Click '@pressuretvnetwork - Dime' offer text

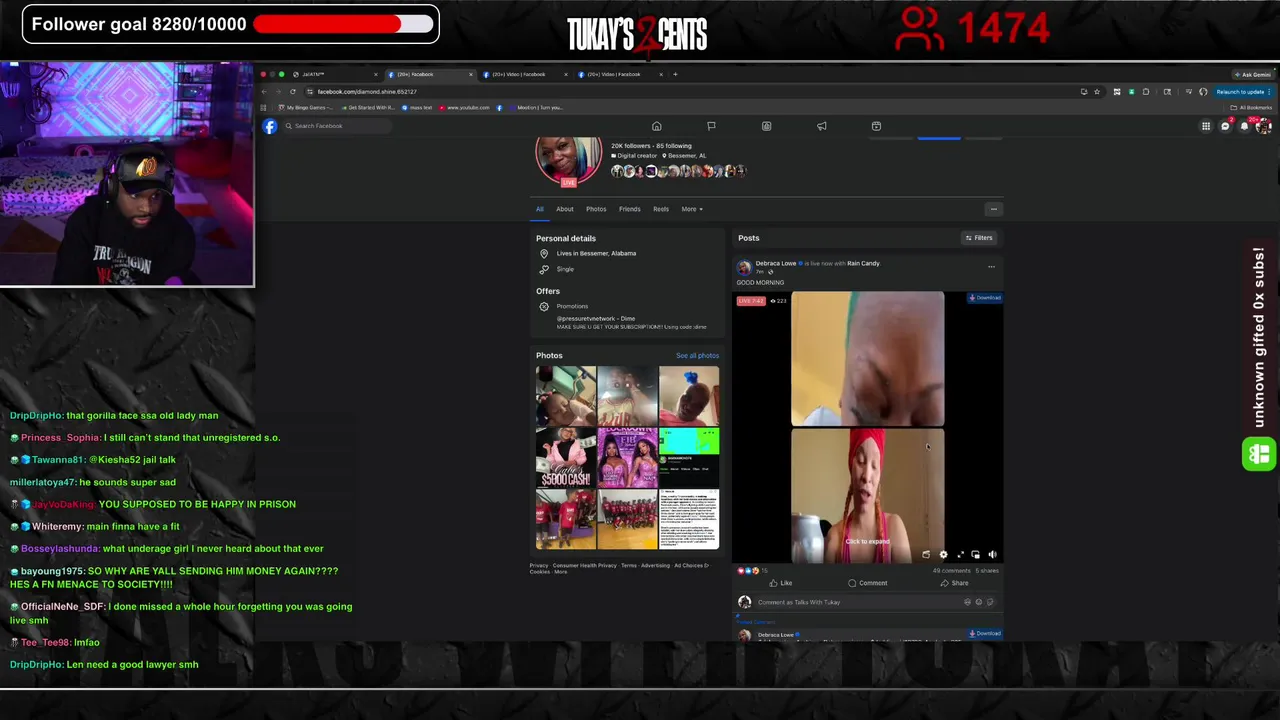point(596,319)
